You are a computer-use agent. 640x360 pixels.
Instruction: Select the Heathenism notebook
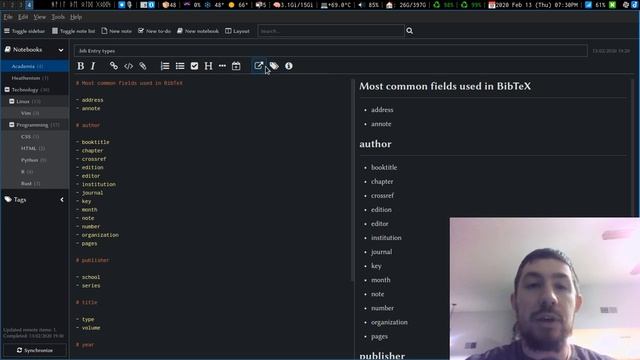(x=35, y=78)
